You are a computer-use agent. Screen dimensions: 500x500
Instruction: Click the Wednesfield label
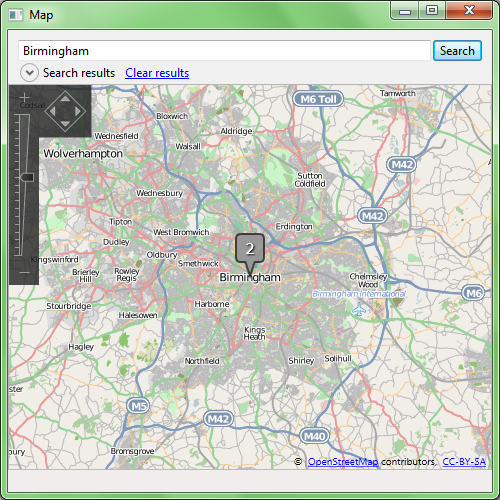pos(116,136)
